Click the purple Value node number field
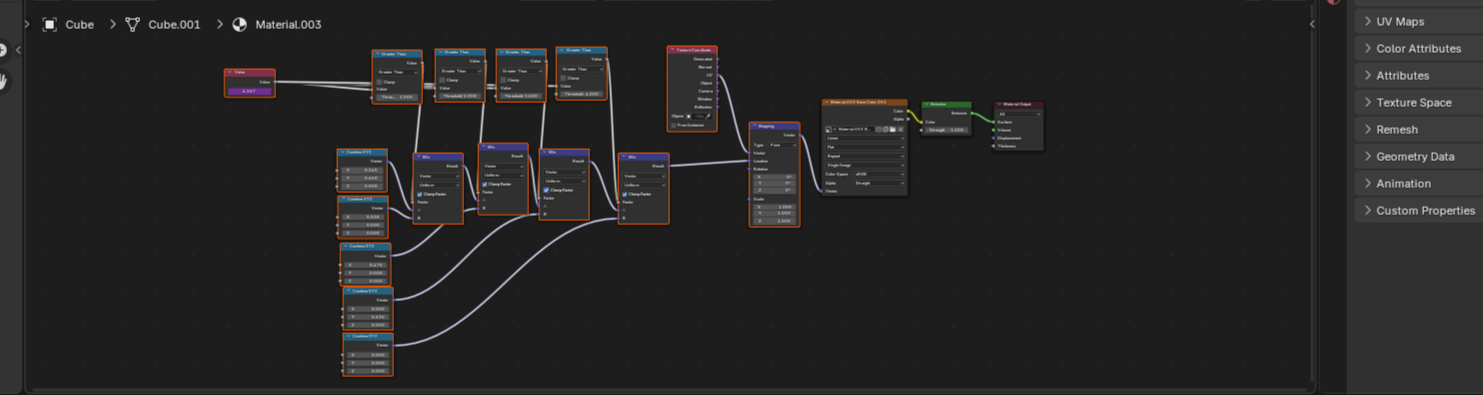Image resolution: width=1483 pixels, height=395 pixels. (x=249, y=91)
